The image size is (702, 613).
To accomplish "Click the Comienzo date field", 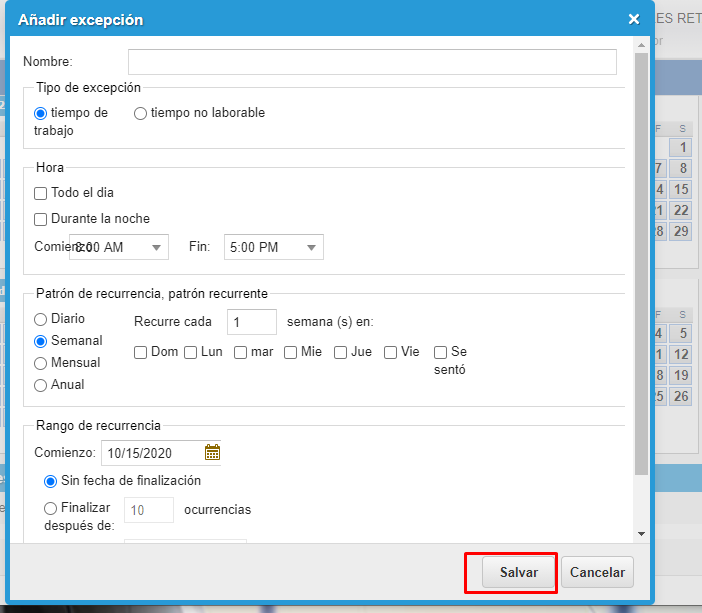I will (x=151, y=453).
